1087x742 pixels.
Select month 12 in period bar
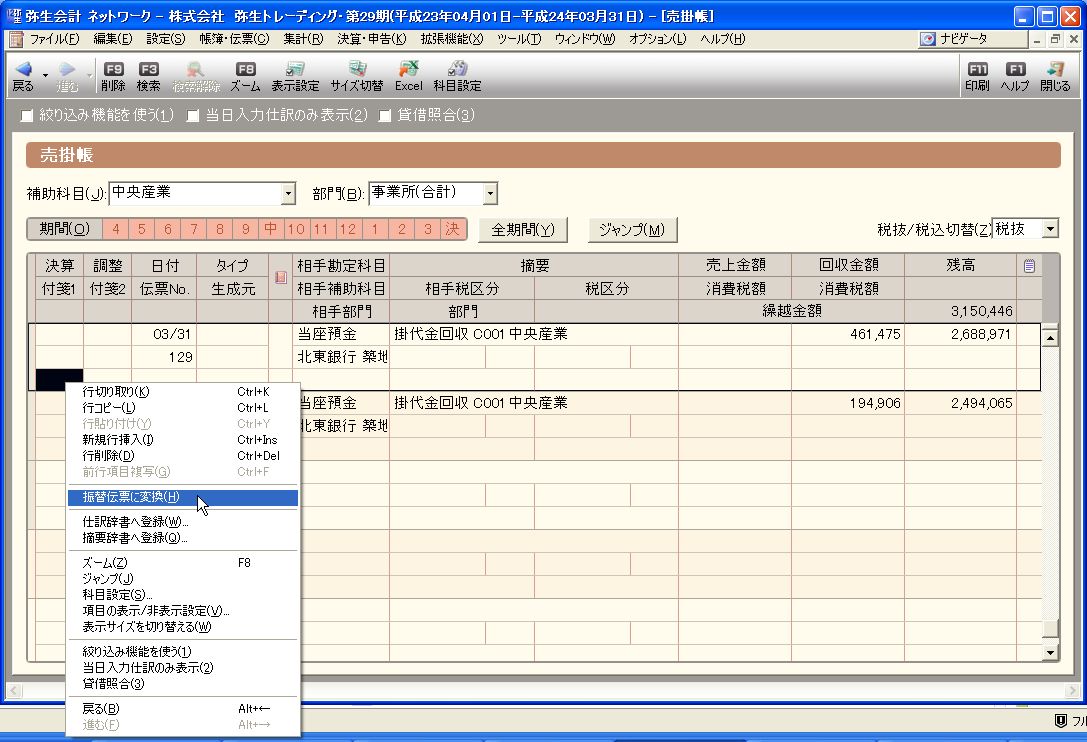point(349,229)
